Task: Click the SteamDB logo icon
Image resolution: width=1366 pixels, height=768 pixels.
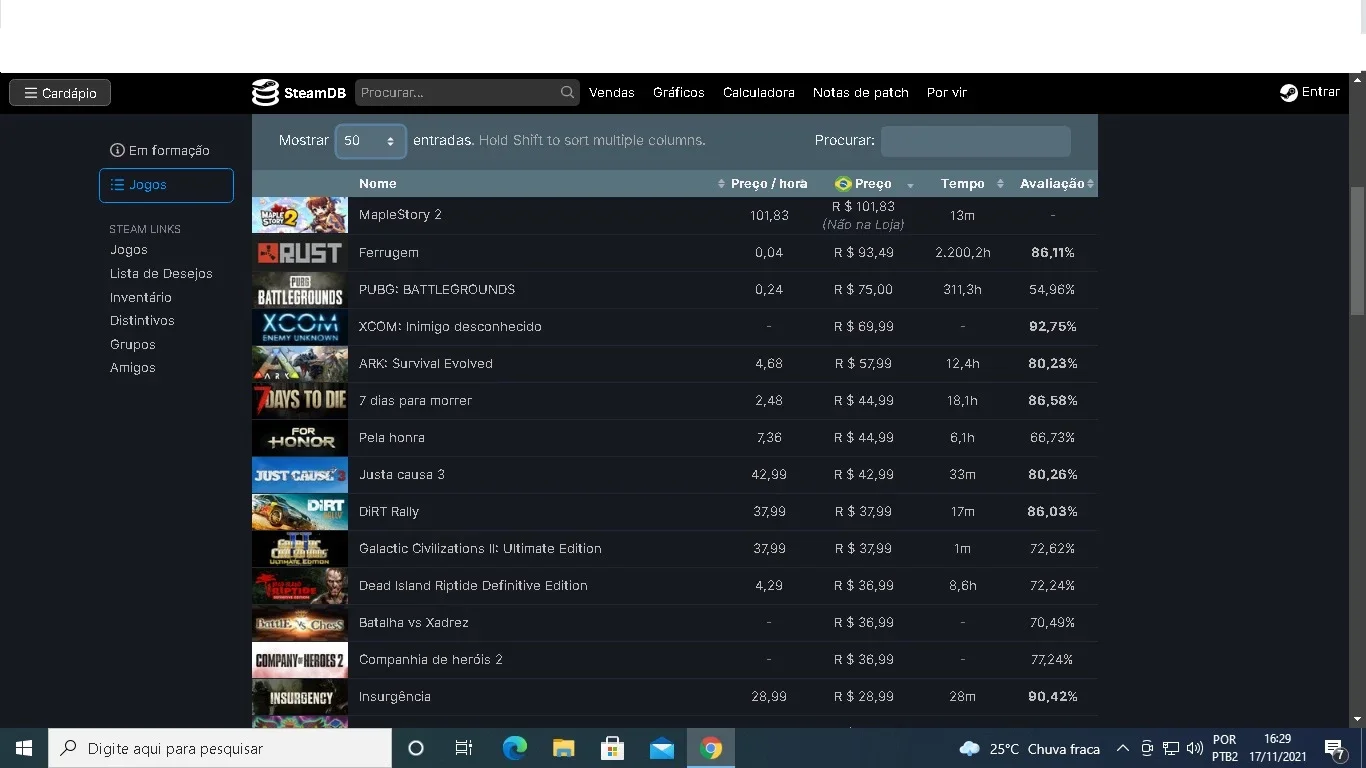Action: click(x=265, y=92)
